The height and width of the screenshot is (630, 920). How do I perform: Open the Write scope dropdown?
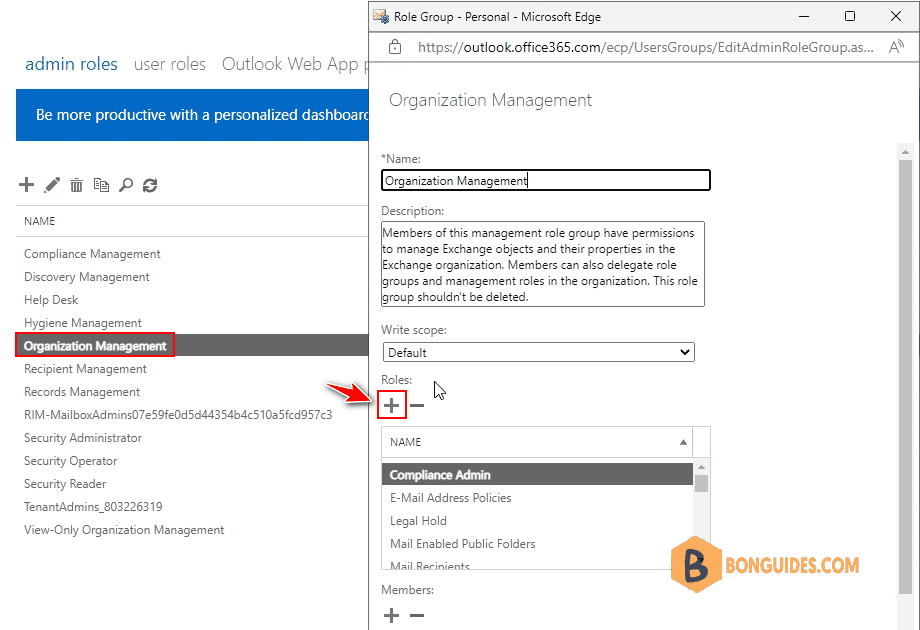(x=538, y=352)
